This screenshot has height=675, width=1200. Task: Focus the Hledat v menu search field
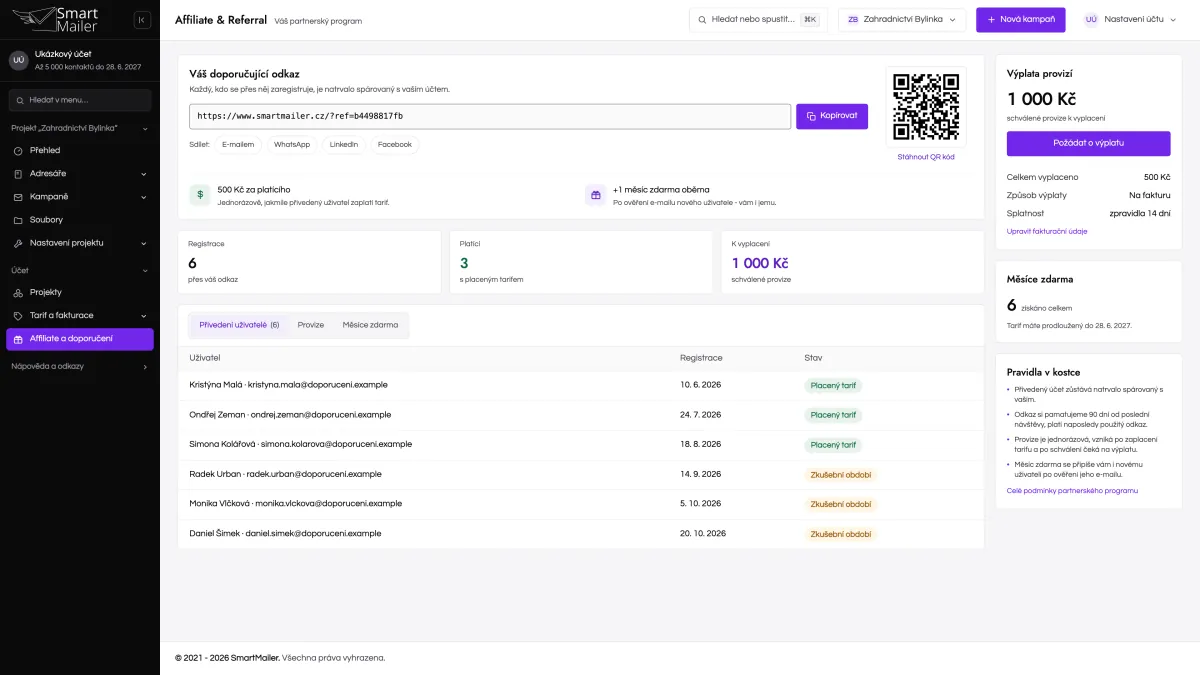tap(80, 100)
